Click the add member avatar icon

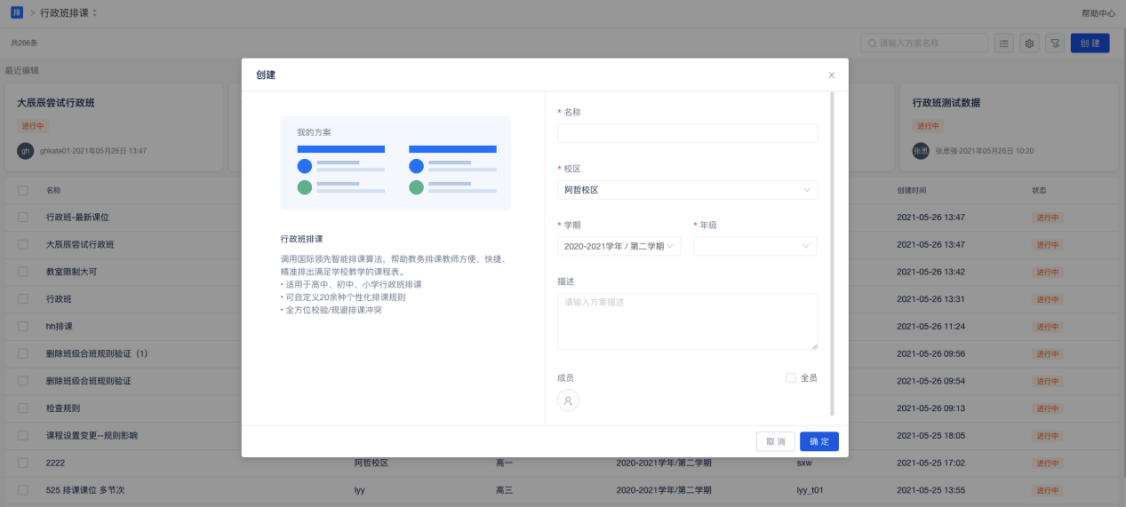[568, 400]
